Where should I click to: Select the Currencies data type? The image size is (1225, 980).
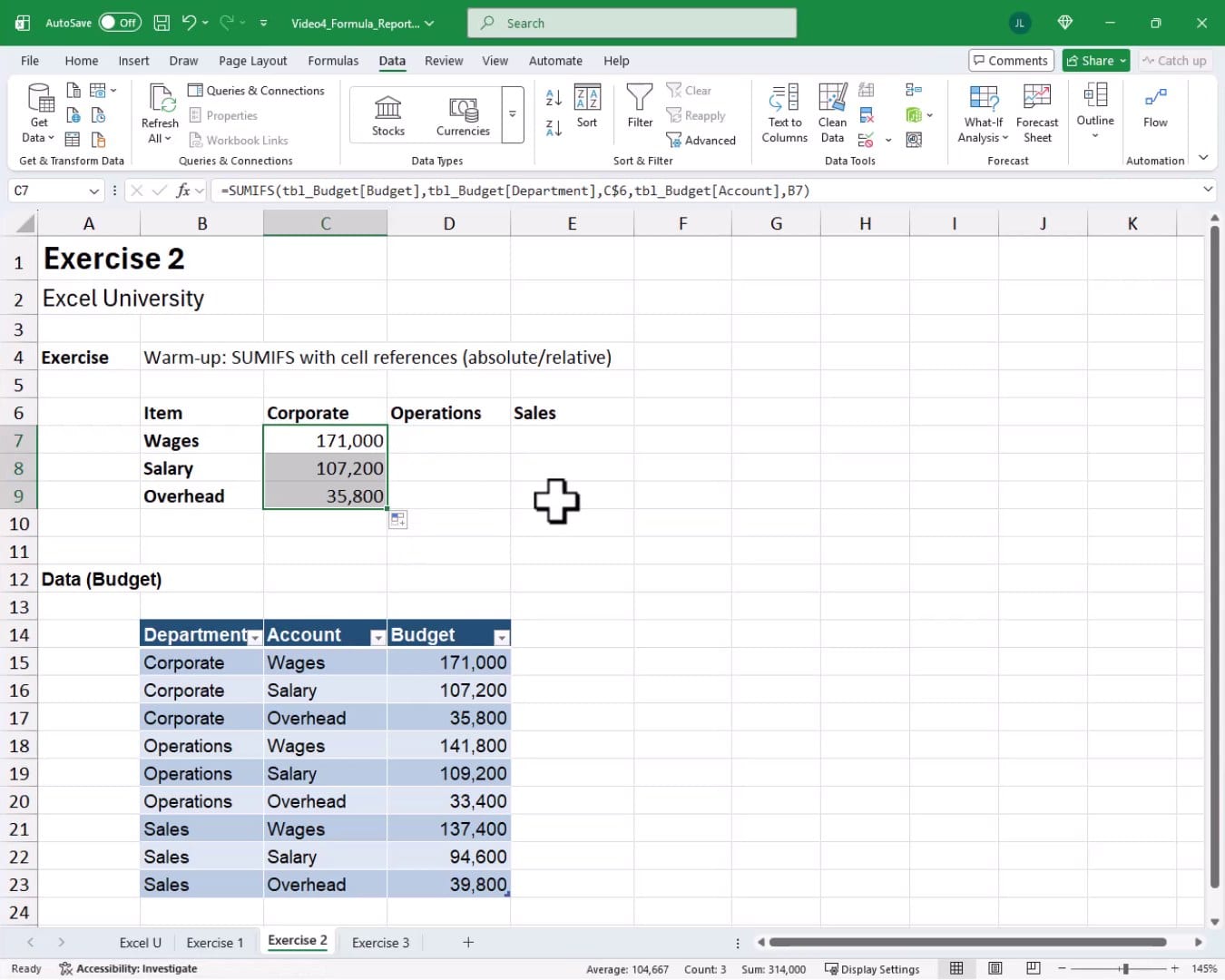(x=463, y=115)
